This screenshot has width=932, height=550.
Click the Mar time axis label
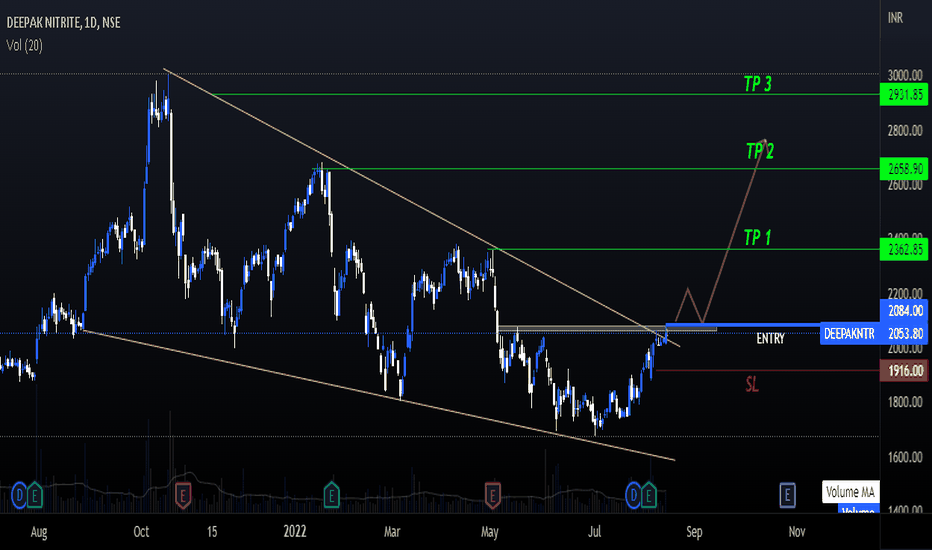(x=392, y=532)
